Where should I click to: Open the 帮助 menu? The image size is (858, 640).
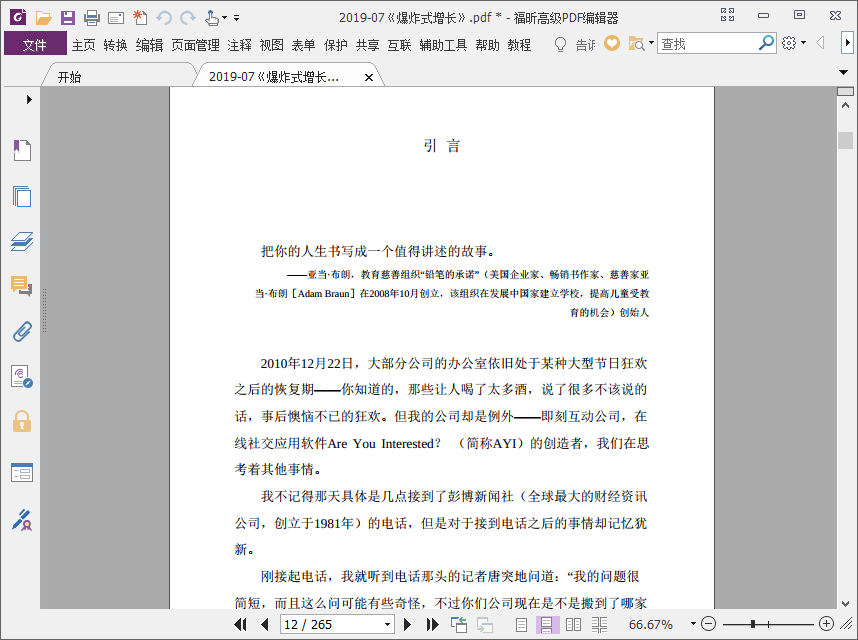(488, 45)
